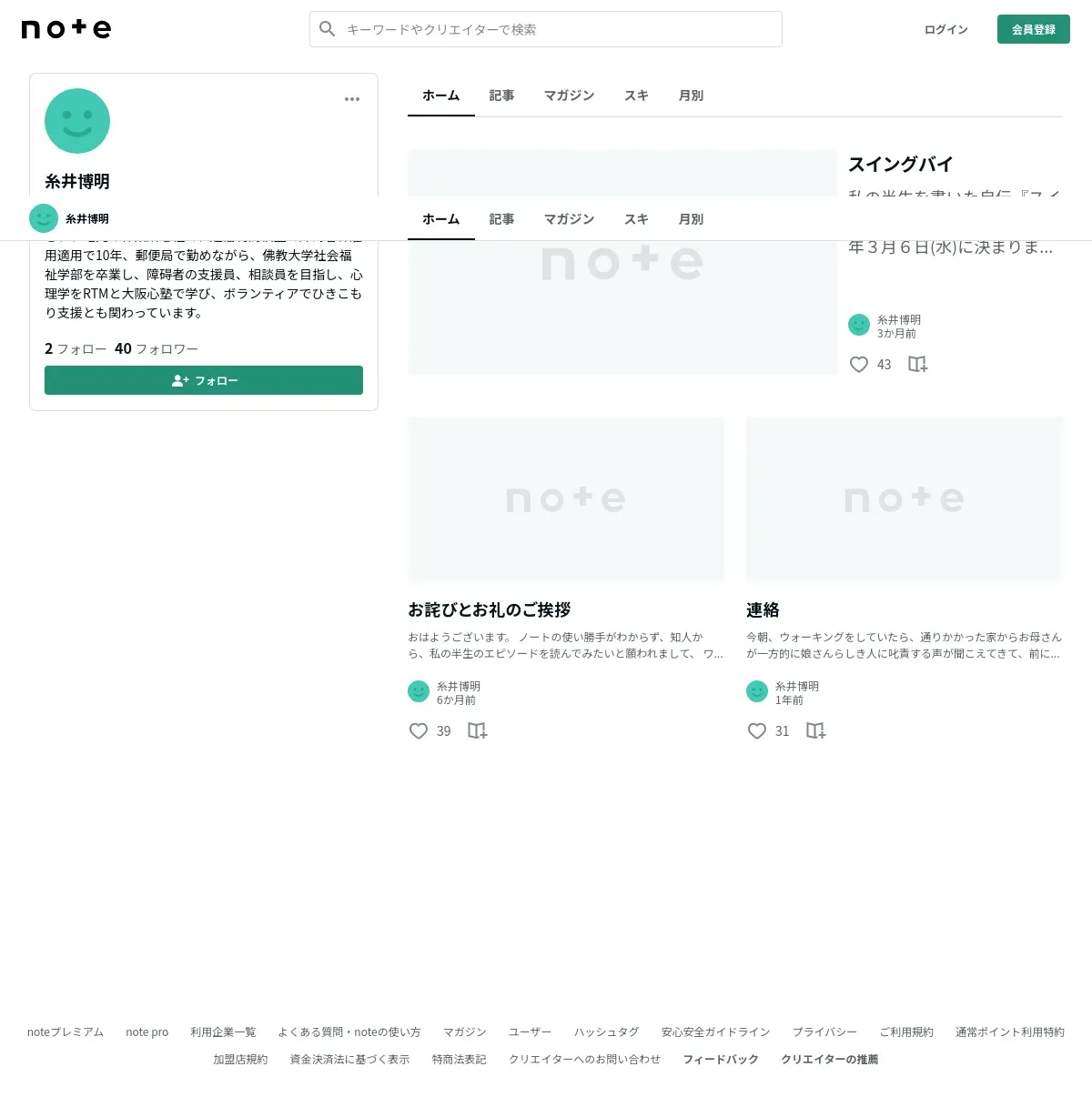Open 利用企業一覧 footer link
Image resolution: width=1092 pixels, height=1107 pixels.
tap(223, 1032)
